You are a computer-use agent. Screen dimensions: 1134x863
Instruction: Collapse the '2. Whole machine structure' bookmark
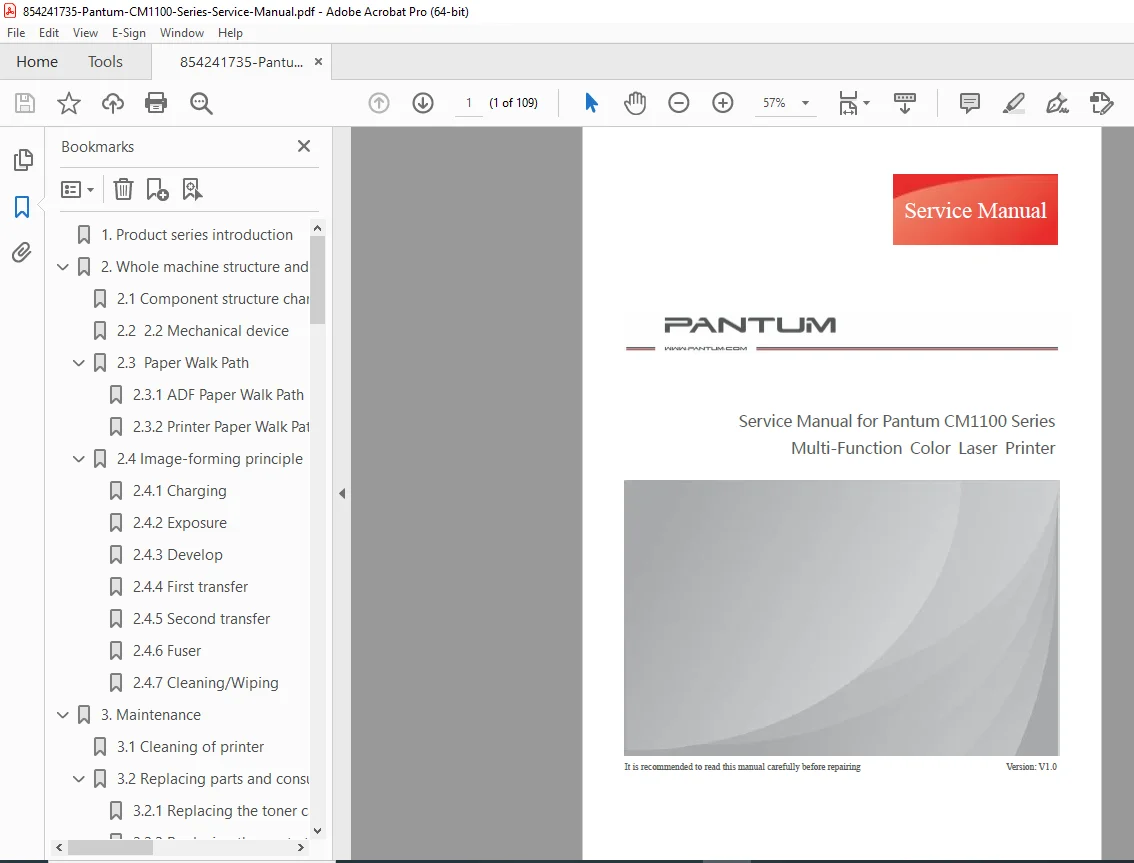(x=63, y=267)
